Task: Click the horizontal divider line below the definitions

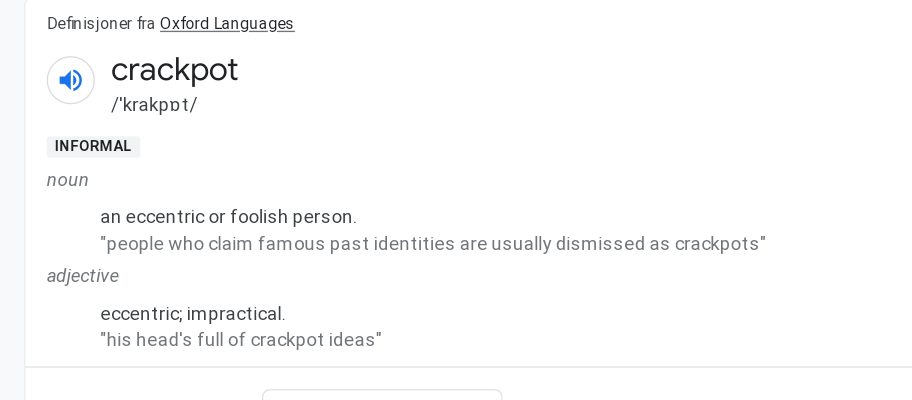Action: pos(468,367)
